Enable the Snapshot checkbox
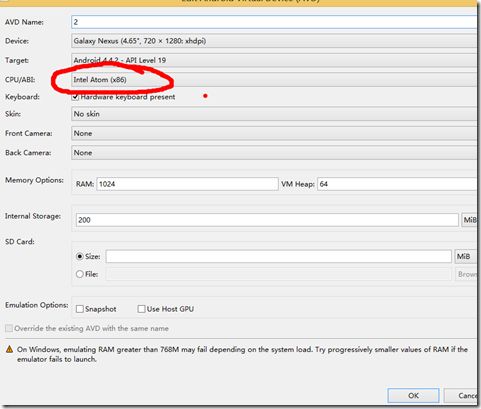 click(80, 309)
